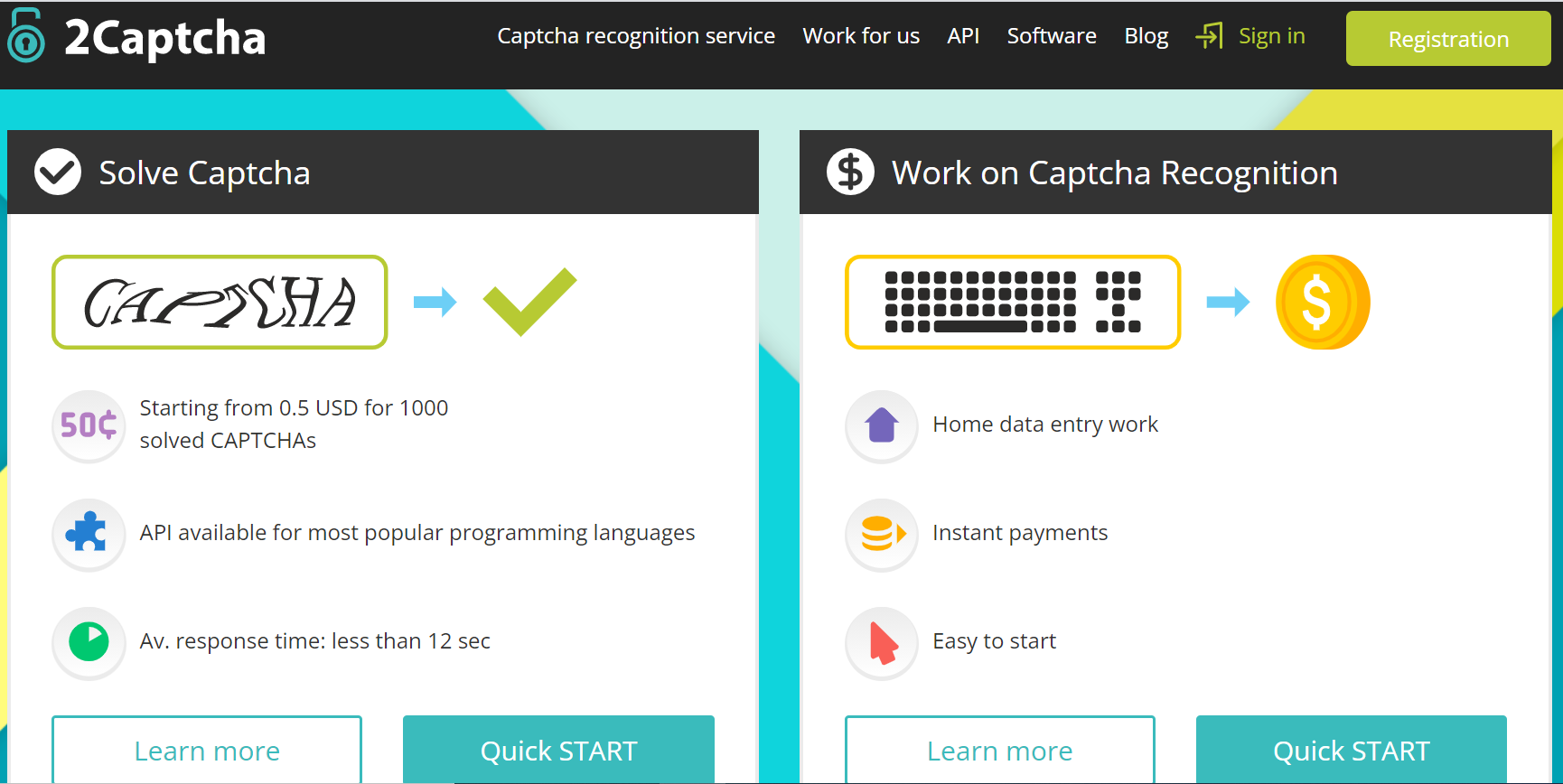Go to the API navigation link
1563x784 pixels.
(963, 36)
